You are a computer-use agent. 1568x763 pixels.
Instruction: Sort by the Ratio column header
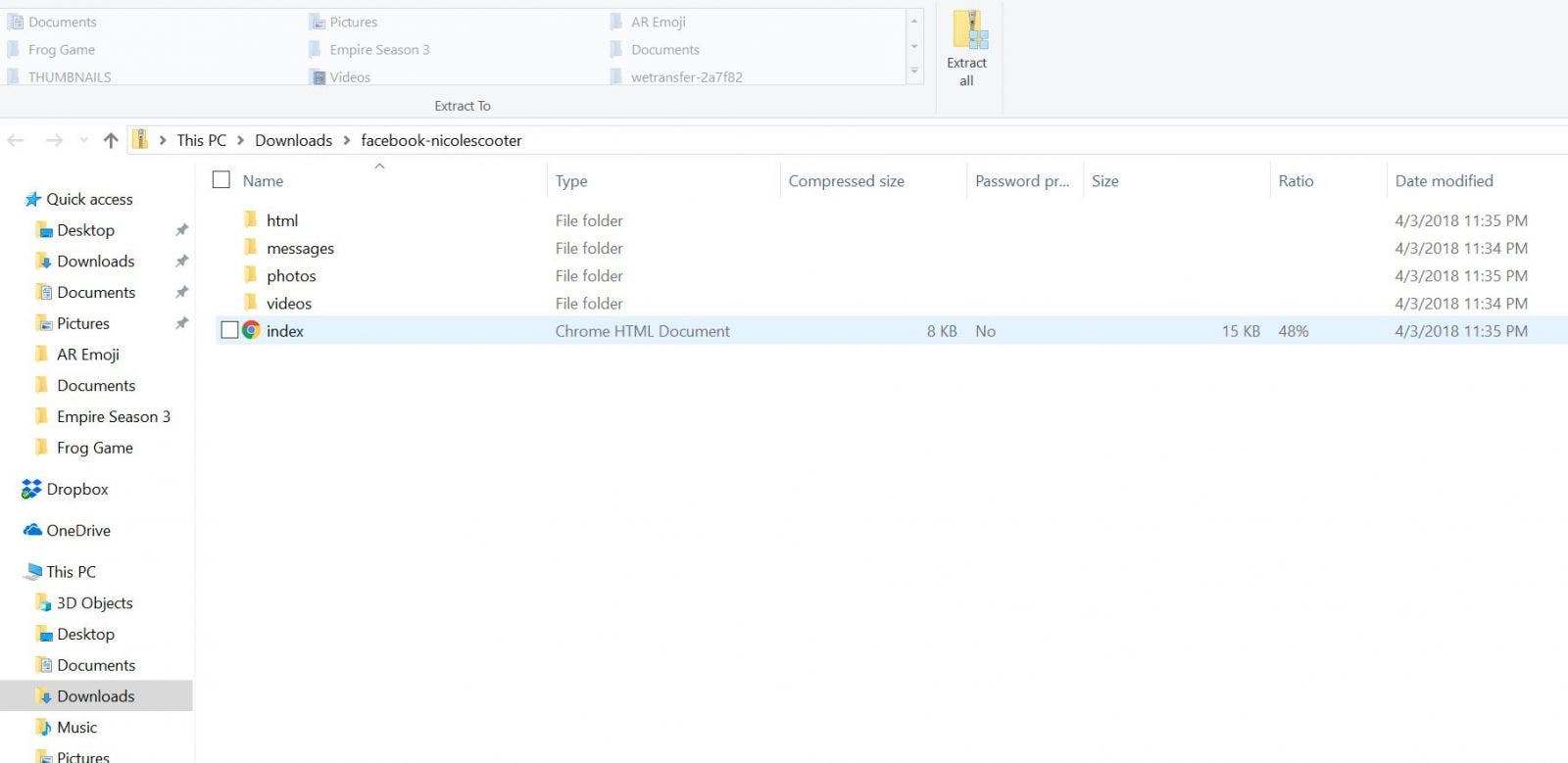pyautogui.click(x=1296, y=181)
